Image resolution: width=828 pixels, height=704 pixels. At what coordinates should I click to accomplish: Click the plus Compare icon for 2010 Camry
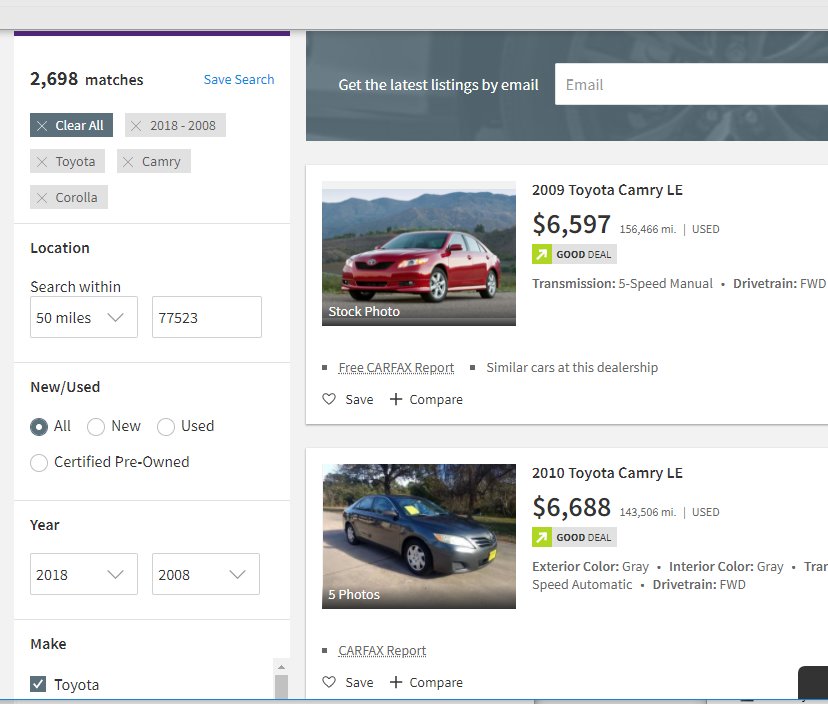pyautogui.click(x=396, y=682)
